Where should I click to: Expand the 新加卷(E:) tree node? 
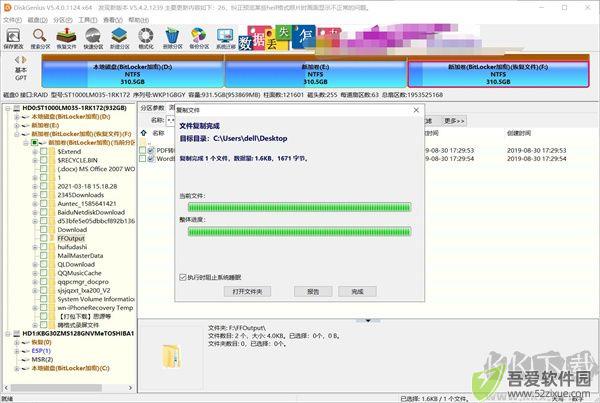pos(16,126)
